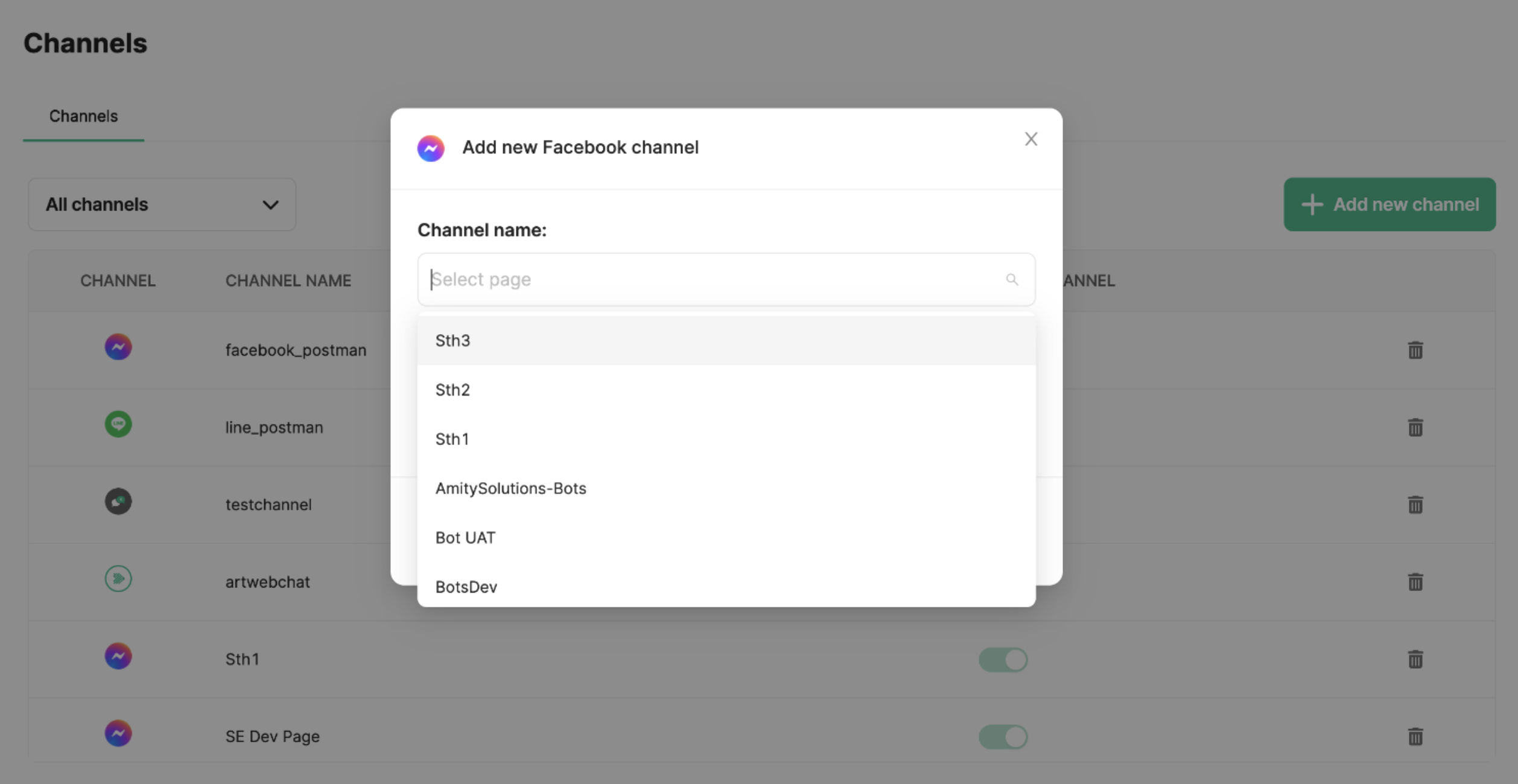1518x784 pixels.
Task: Toggle the Sth1 channel switch
Action: pyautogui.click(x=1003, y=659)
